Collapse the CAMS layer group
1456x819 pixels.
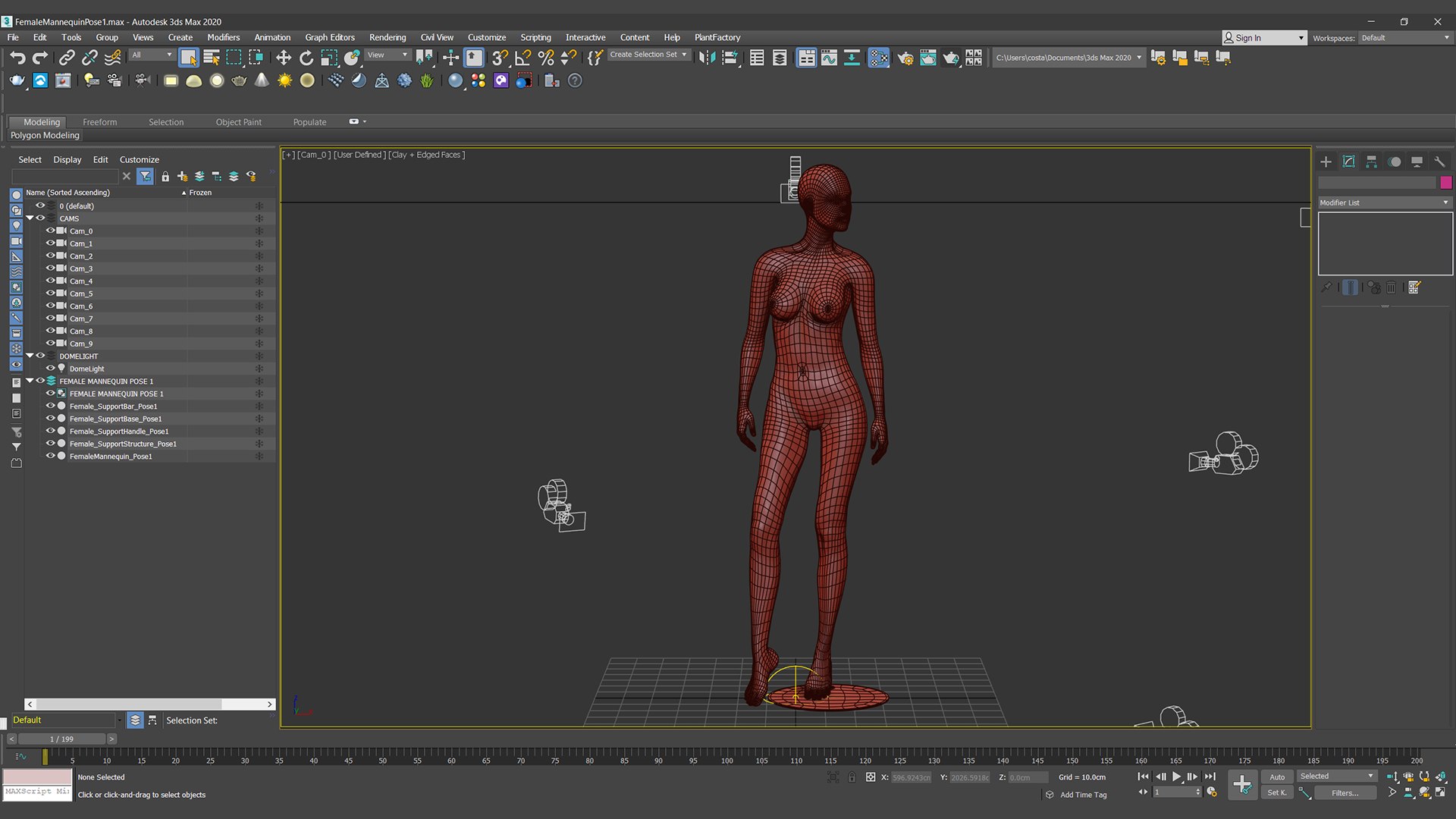[x=30, y=218]
